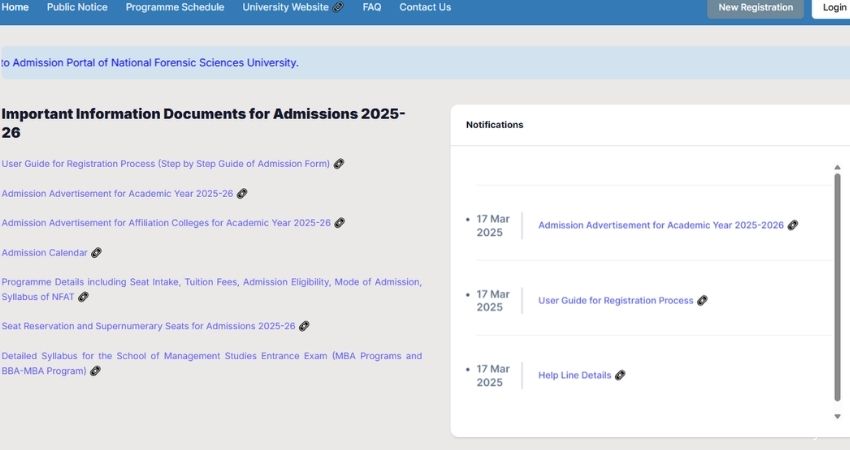Screen dimensions: 850x450
Task: Click link icon beside Seat Reservation and Supernumerary Seats
Action: 305,326
